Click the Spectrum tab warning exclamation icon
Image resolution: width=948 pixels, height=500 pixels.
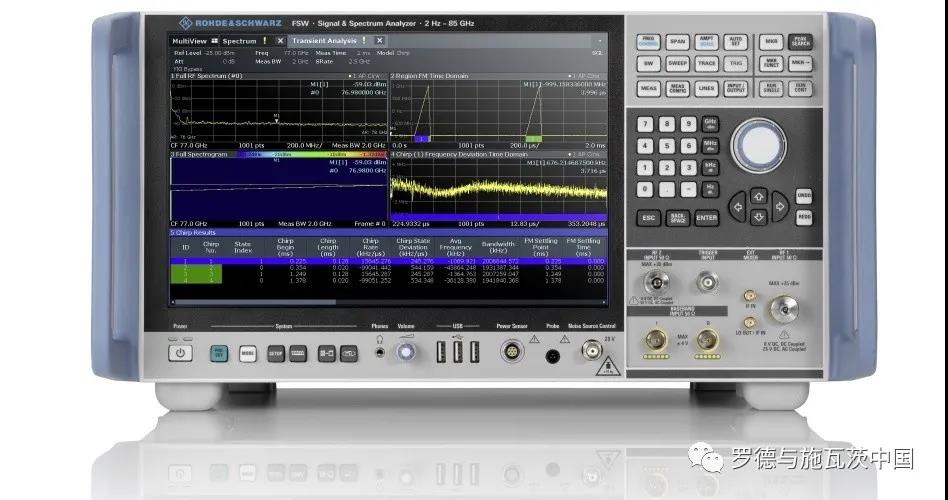coord(264,41)
